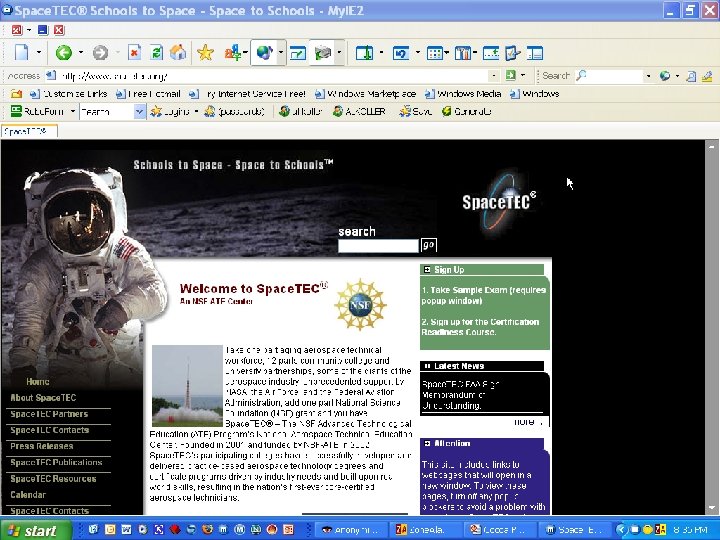
Task: Collapse the Latest News panel
Action: click(x=427, y=366)
